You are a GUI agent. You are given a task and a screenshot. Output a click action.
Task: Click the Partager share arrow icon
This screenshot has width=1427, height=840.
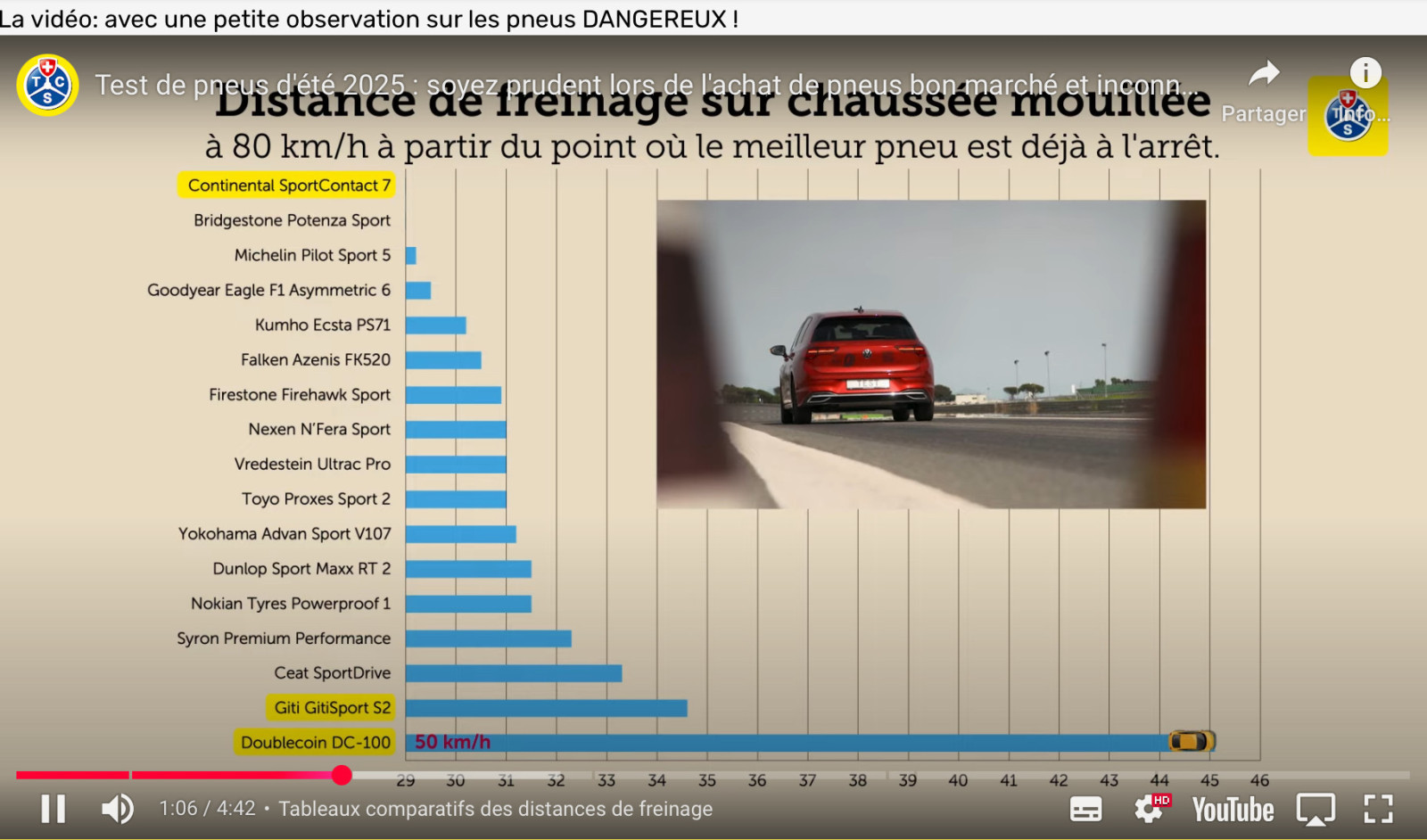click(1264, 73)
